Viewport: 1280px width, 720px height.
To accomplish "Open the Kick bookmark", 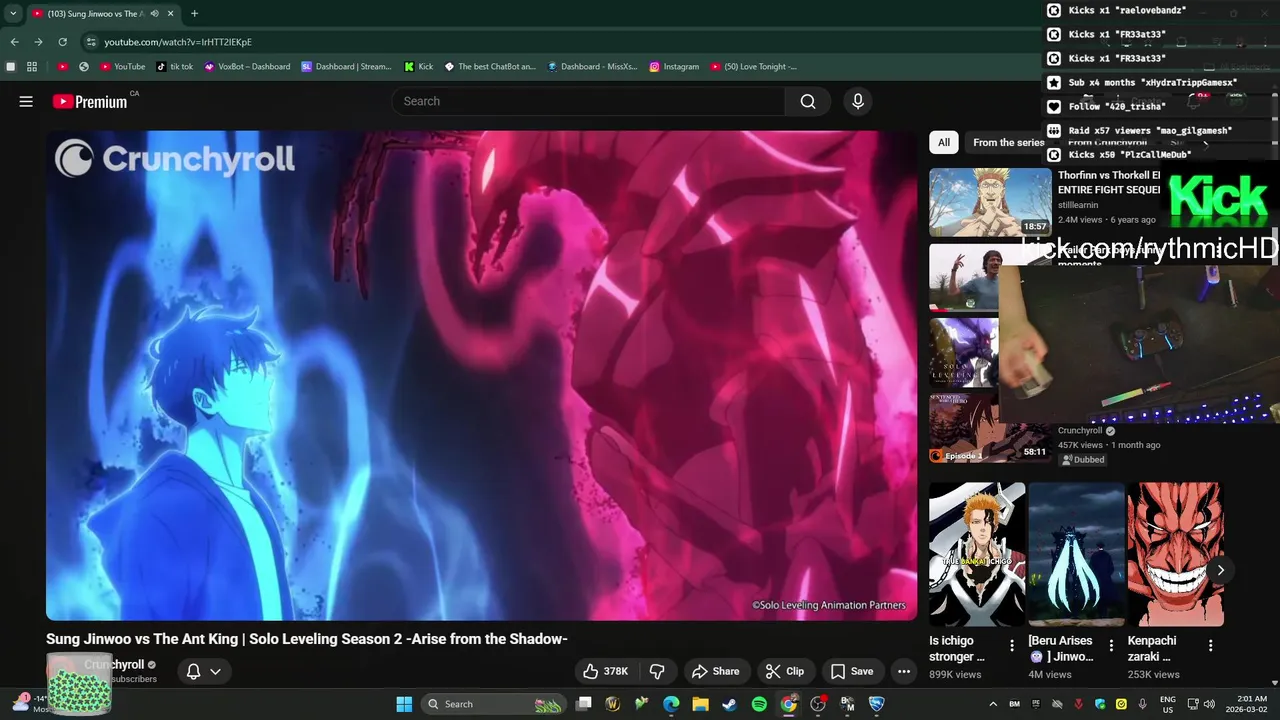I will (x=418, y=67).
